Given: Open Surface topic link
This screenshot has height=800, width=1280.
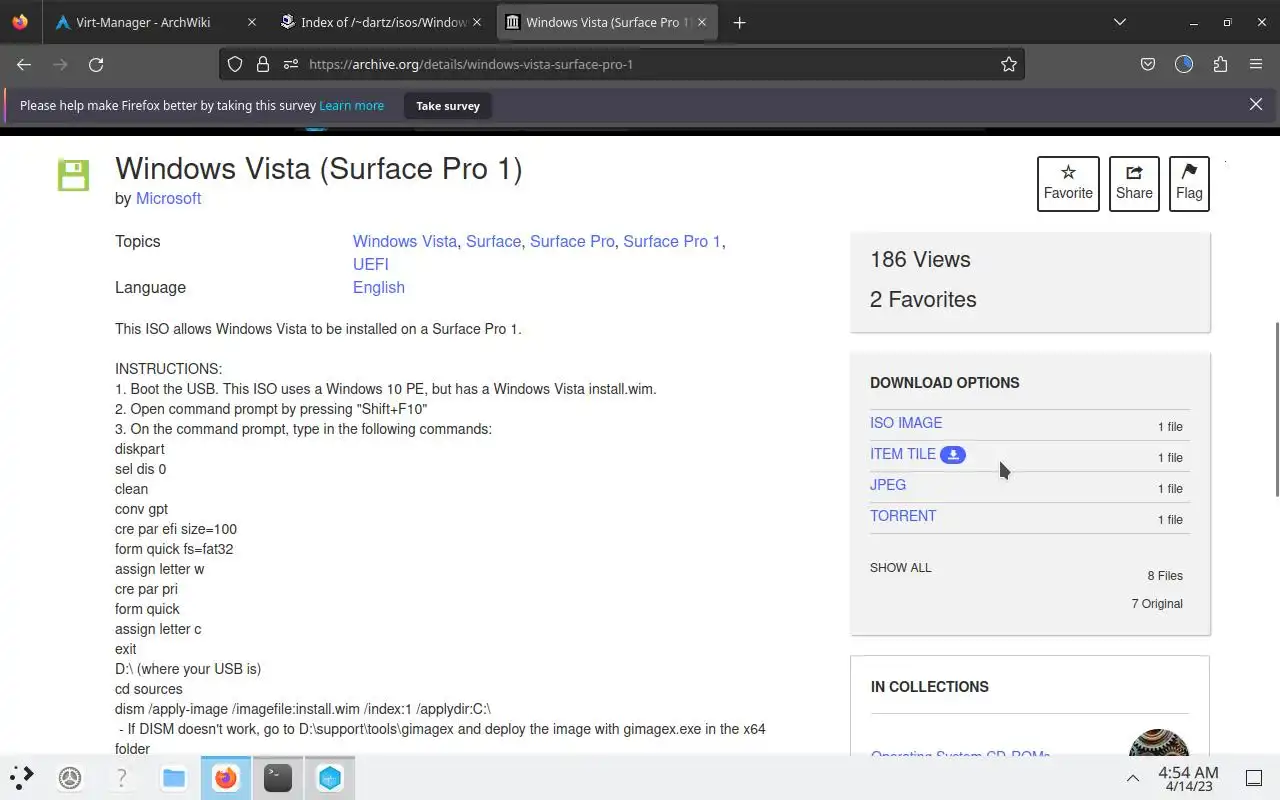Looking at the screenshot, I should (493, 241).
